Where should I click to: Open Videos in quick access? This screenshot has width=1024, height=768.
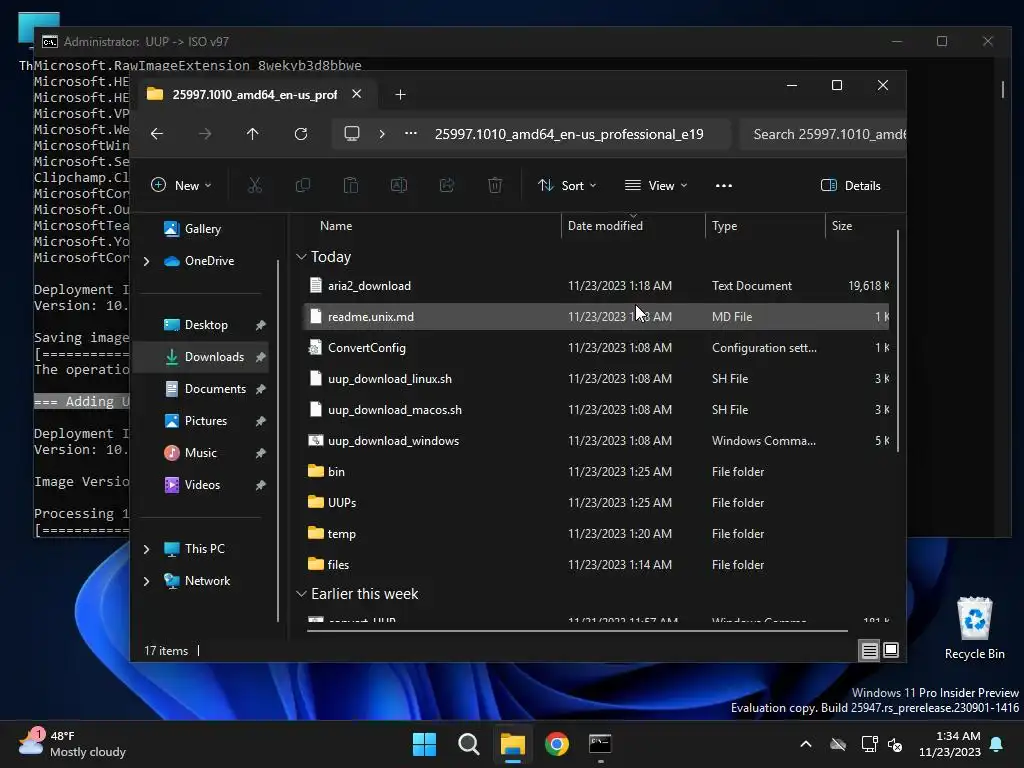(x=201, y=485)
